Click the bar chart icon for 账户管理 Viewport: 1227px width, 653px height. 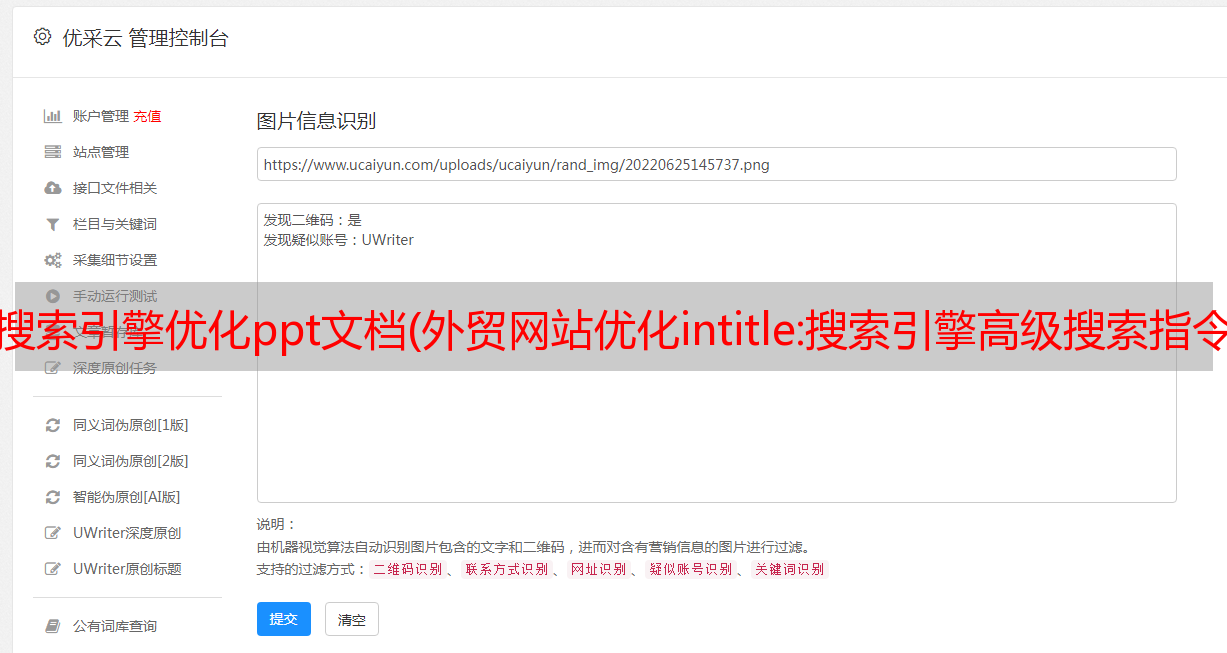point(53,116)
